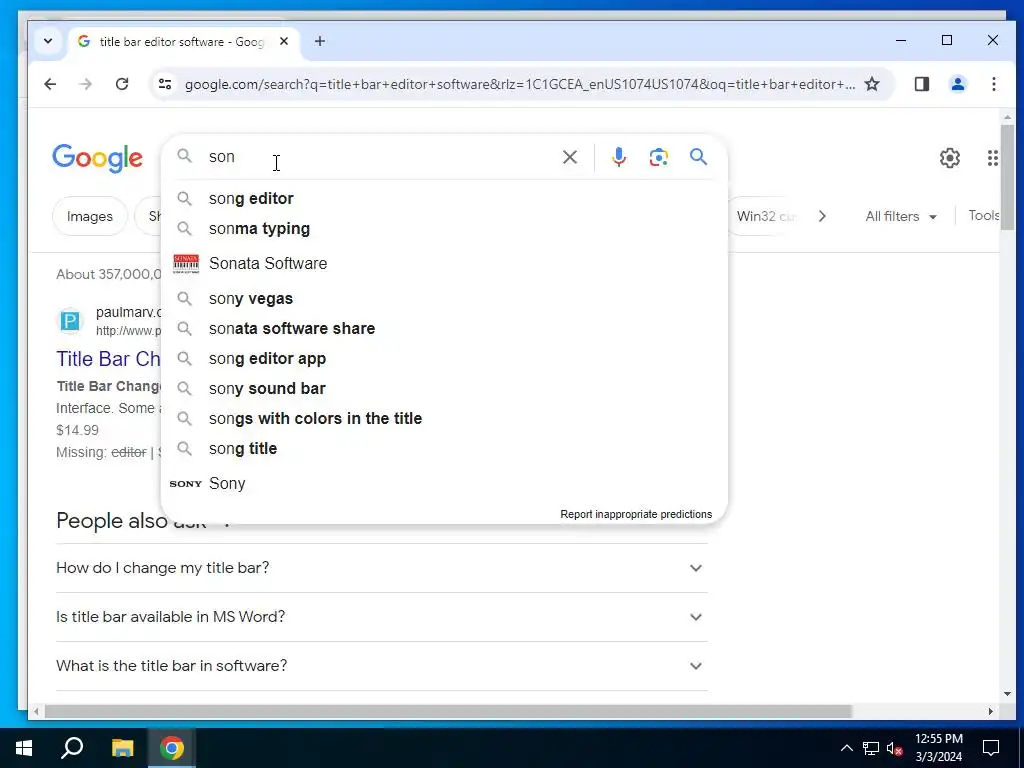
Task: Click the vertical scrollbar thumb
Action: click(1007, 176)
